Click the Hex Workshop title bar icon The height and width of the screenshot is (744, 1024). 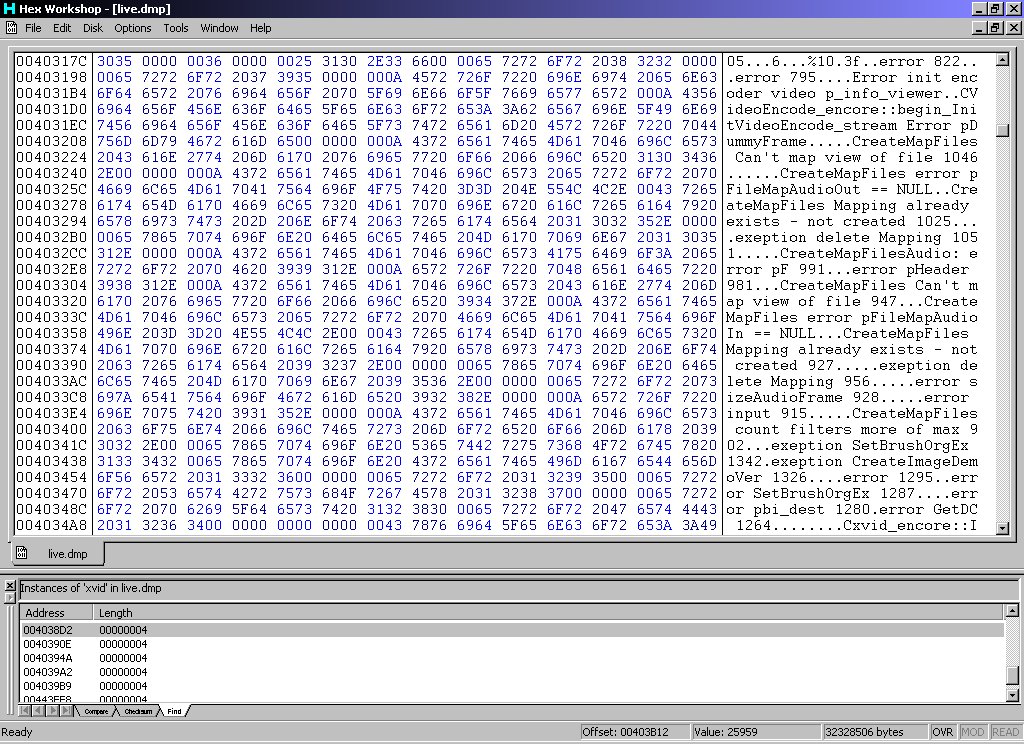coord(9,8)
